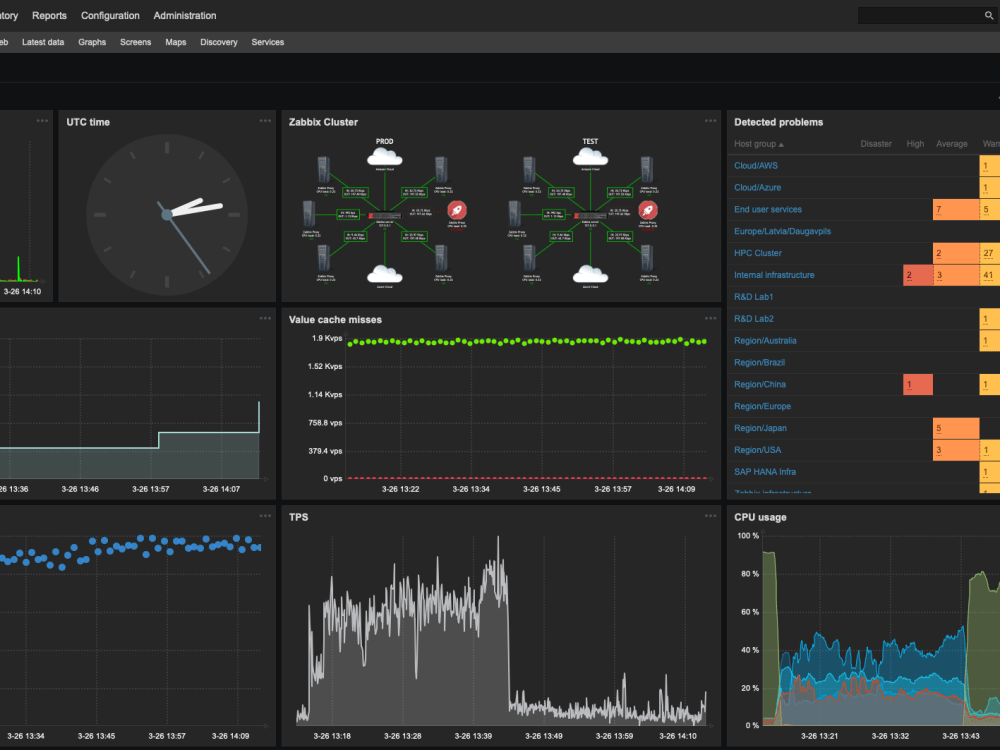The height and width of the screenshot is (750, 1000).
Task: Click the Disaster column header
Action: [x=875, y=143]
